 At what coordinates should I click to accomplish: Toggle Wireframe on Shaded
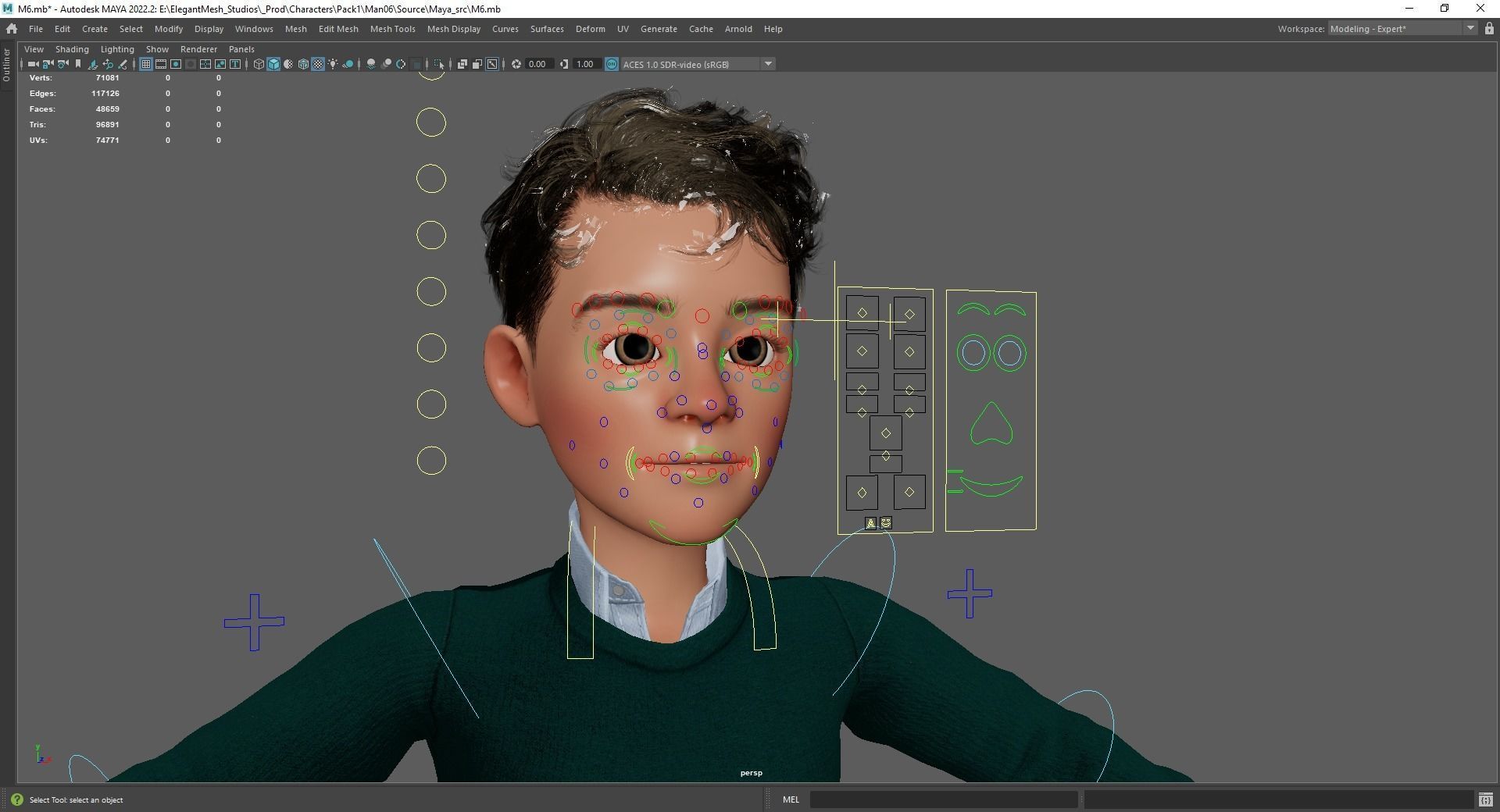[303, 64]
